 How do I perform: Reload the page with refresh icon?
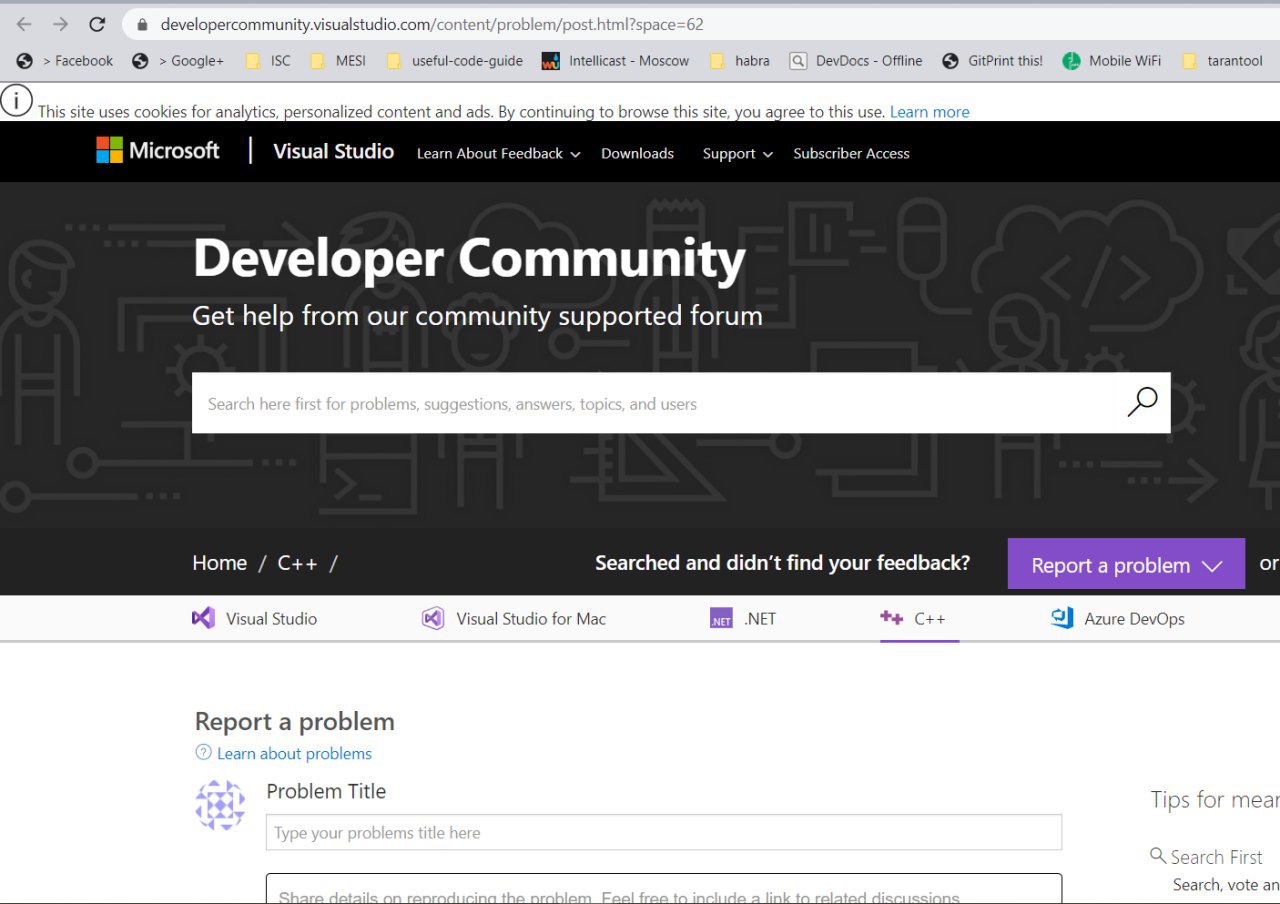point(97,24)
